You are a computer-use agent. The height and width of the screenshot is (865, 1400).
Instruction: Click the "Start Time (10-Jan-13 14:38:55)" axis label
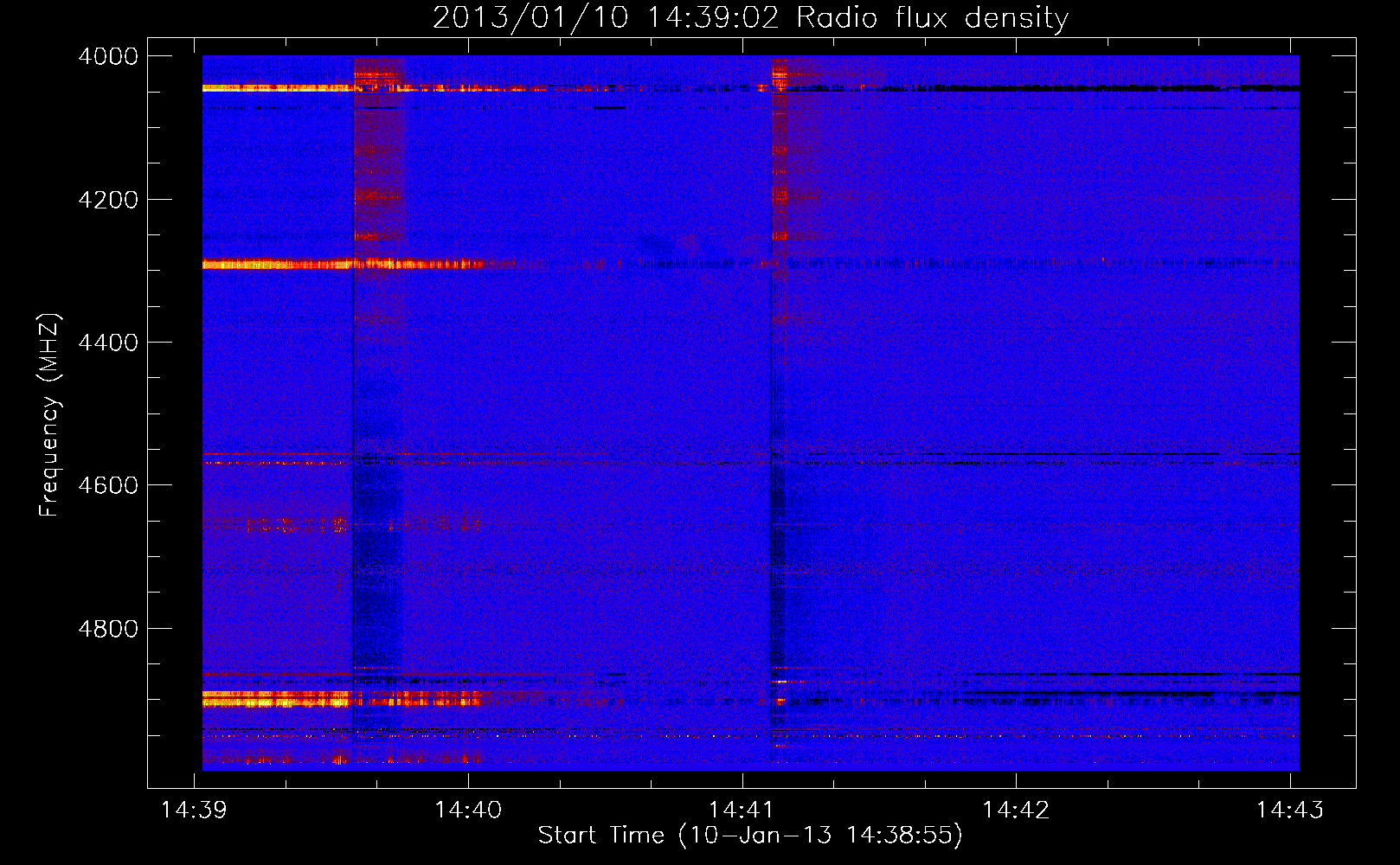point(750,836)
